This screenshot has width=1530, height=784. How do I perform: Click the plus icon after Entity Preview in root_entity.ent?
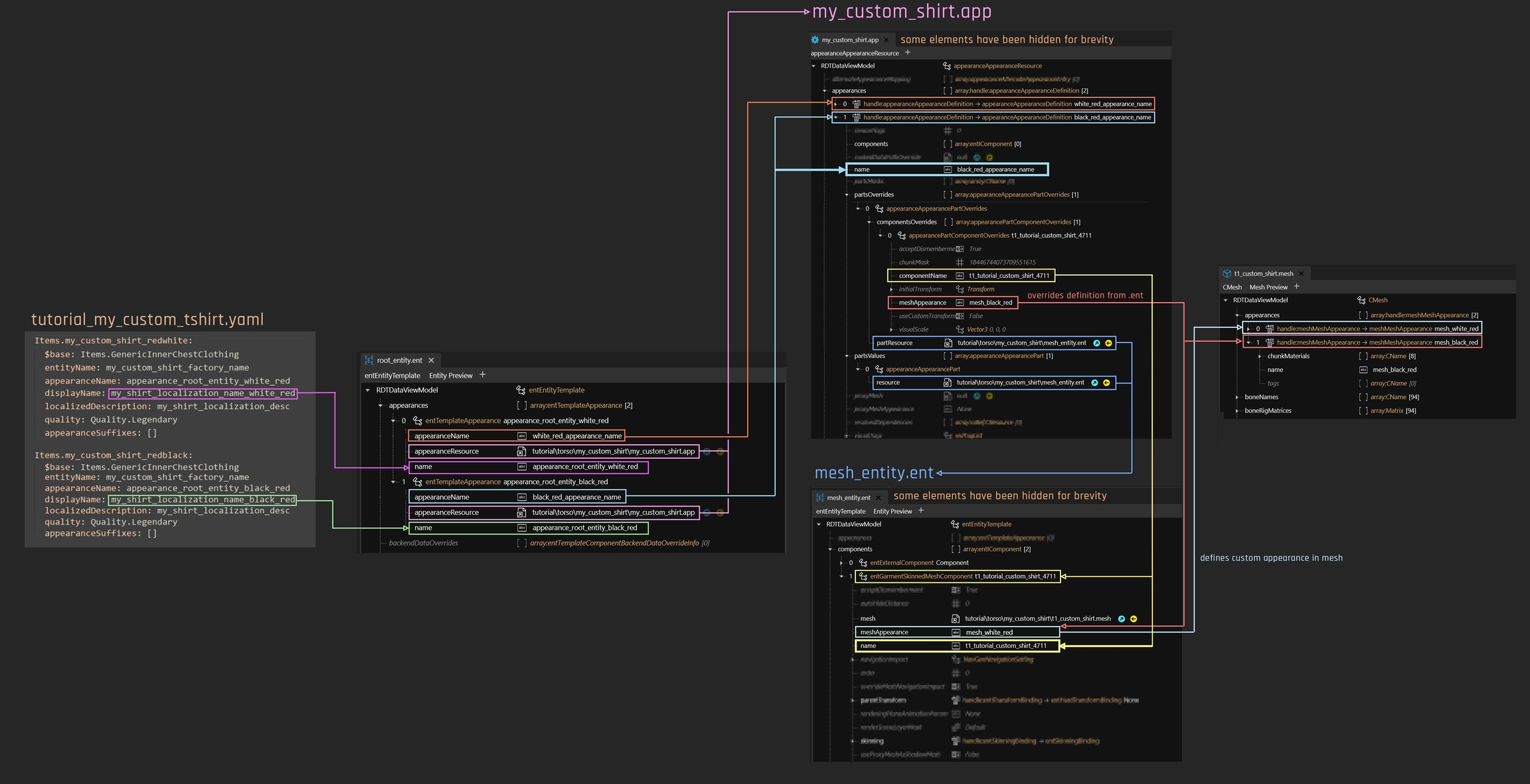[483, 375]
